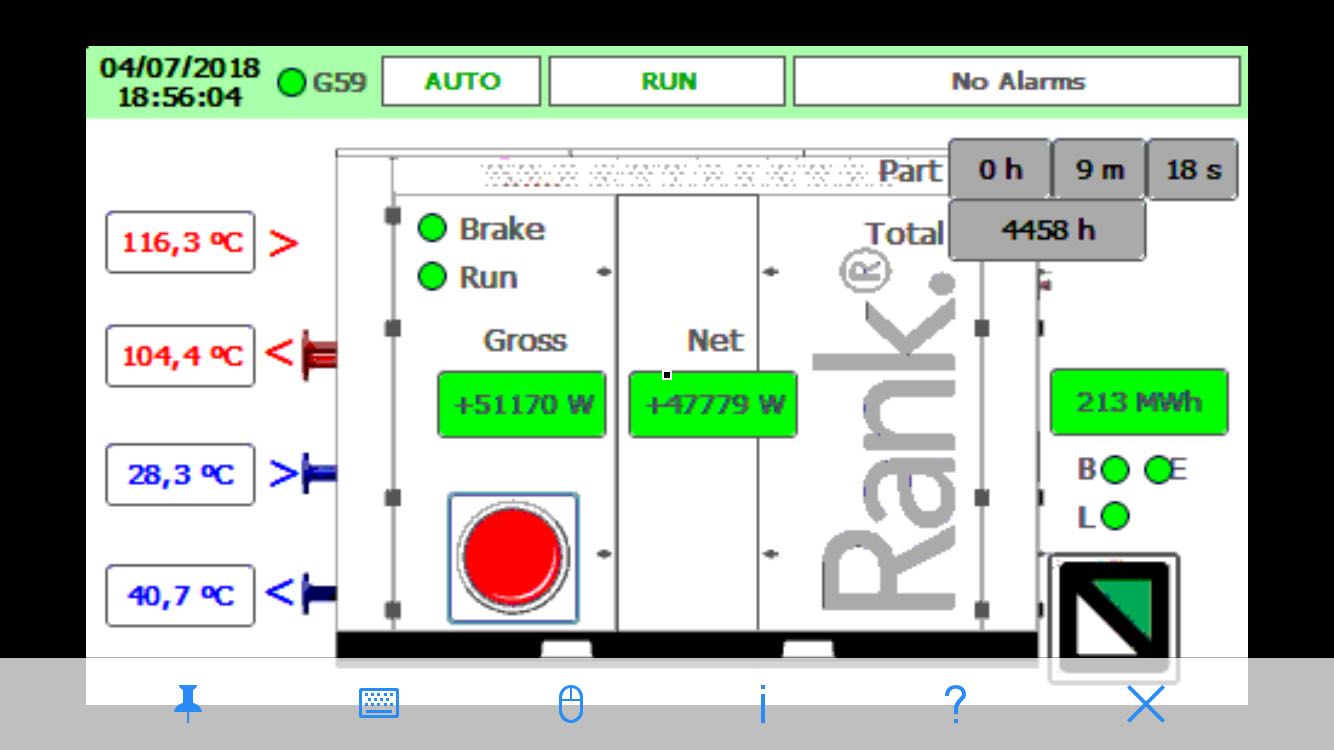Screen dimensions: 1334x750
Task: Toggle the Brake indicator light
Action: 434,229
